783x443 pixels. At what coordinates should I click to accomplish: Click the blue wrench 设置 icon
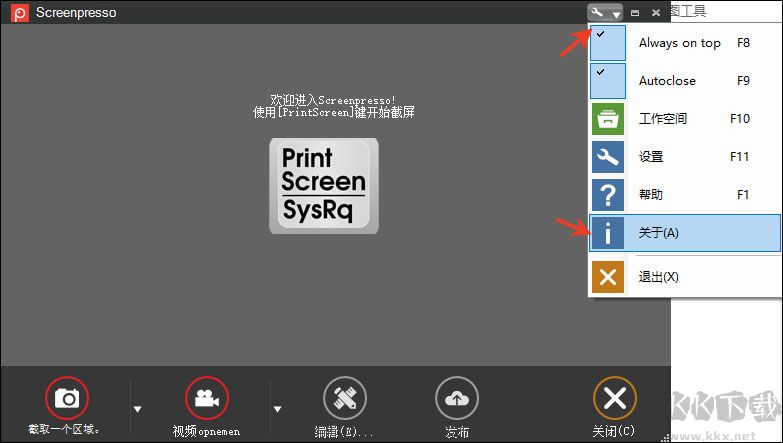point(608,157)
